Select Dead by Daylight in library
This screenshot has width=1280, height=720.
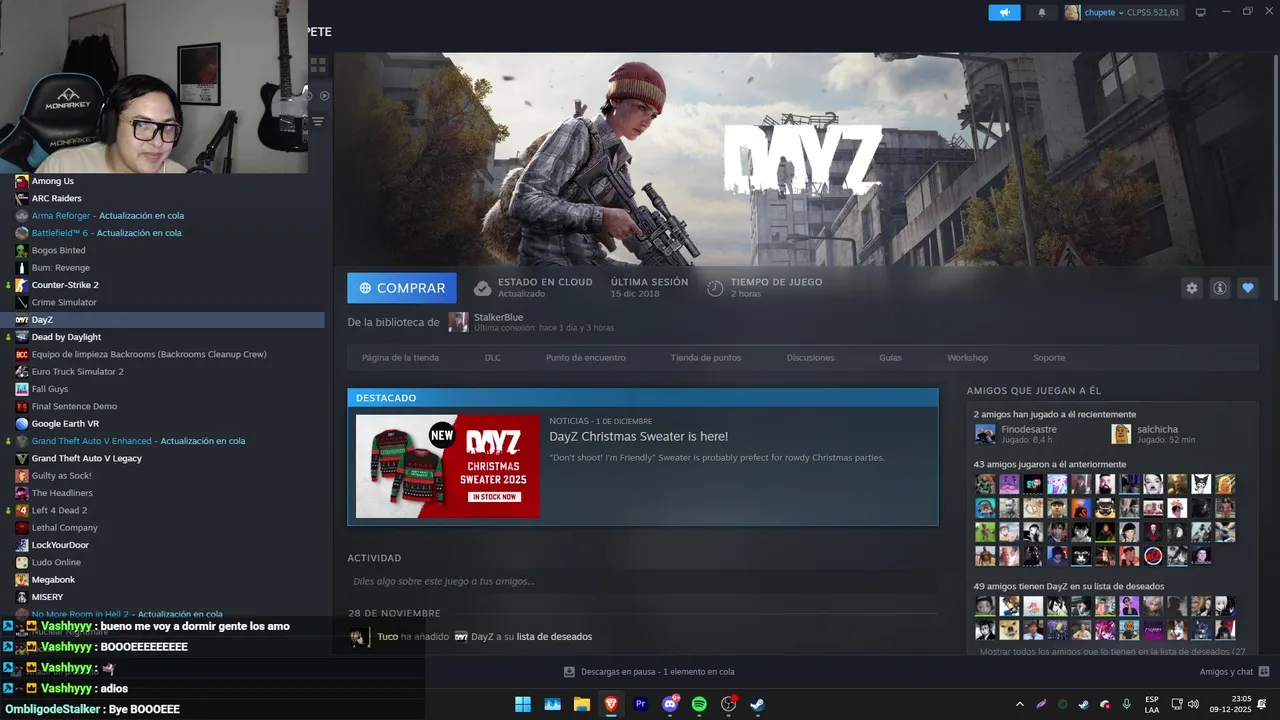tap(66, 337)
